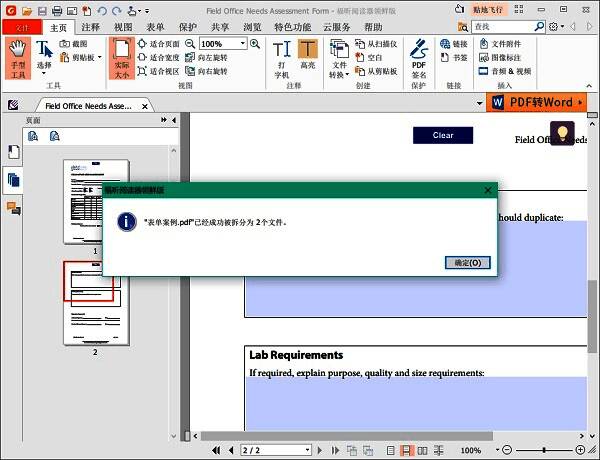600x460 pixels.
Task: Click the PDF转Word banner button
Action: pyautogui.click(x=540, y=102)
